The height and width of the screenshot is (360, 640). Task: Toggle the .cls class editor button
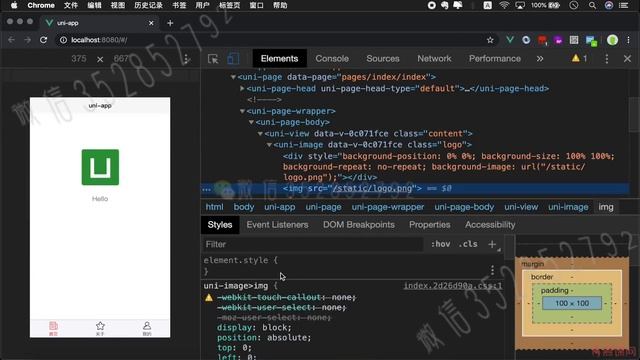pos(468,244)
